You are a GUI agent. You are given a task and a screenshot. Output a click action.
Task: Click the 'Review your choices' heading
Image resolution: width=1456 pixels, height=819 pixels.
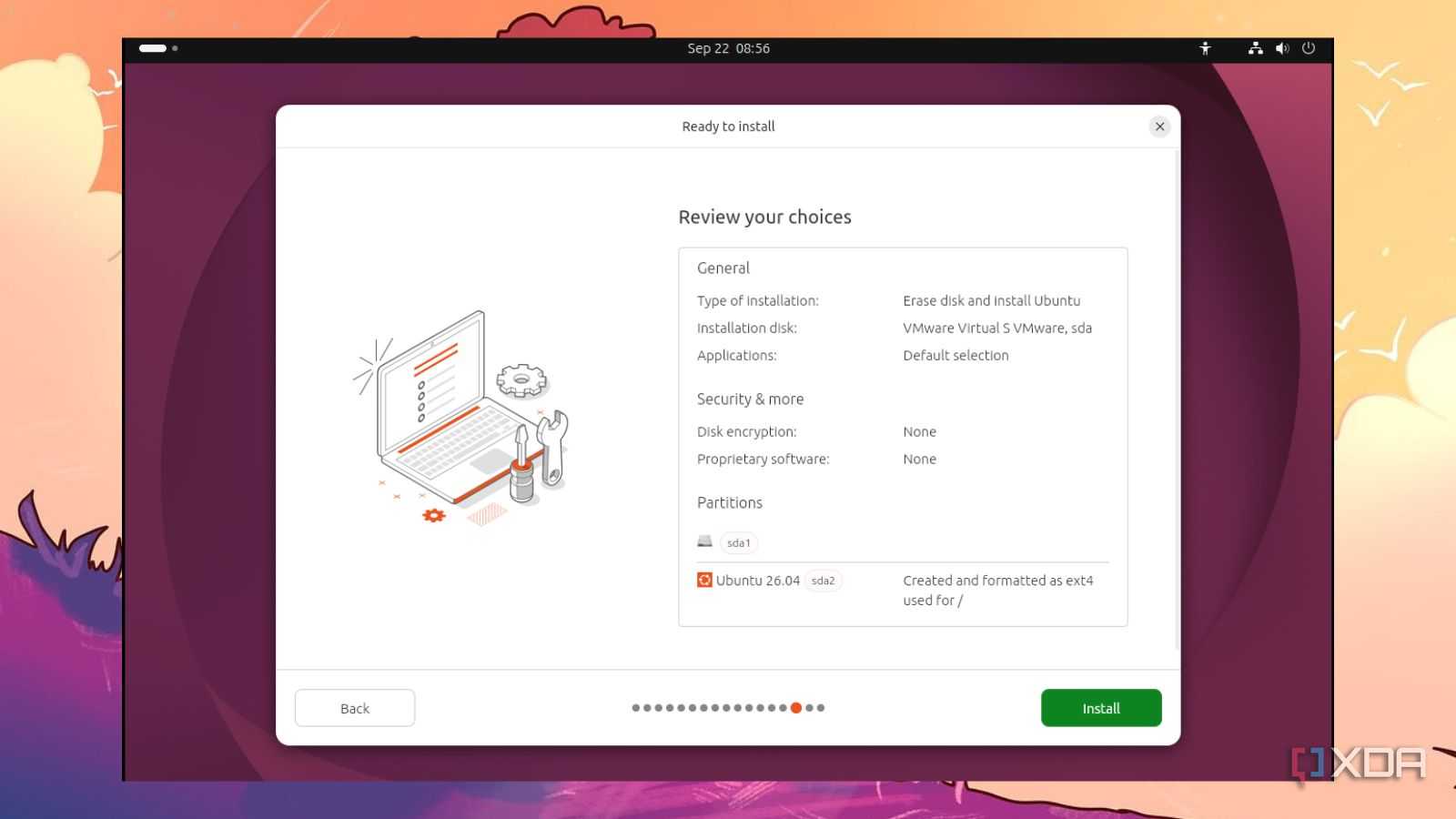coord(765,217)
